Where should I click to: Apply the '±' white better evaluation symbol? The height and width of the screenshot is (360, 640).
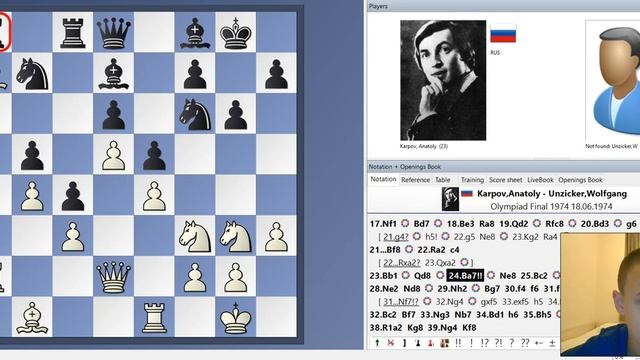click(x=552, y=343)
